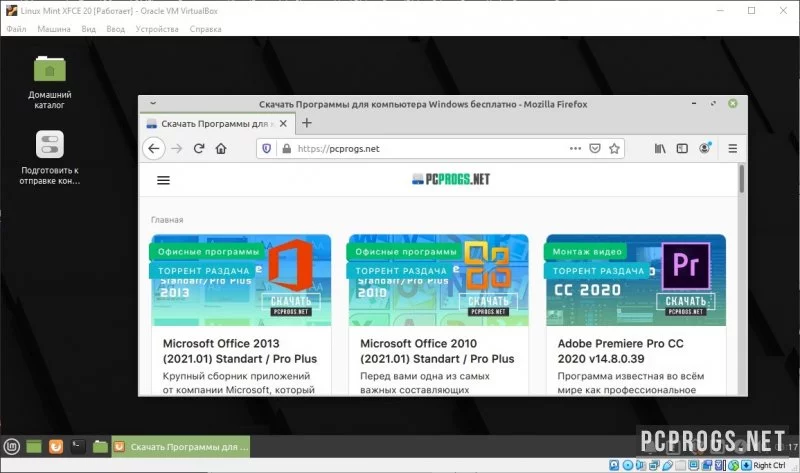Open VirtualBox Справка menu

206,29
